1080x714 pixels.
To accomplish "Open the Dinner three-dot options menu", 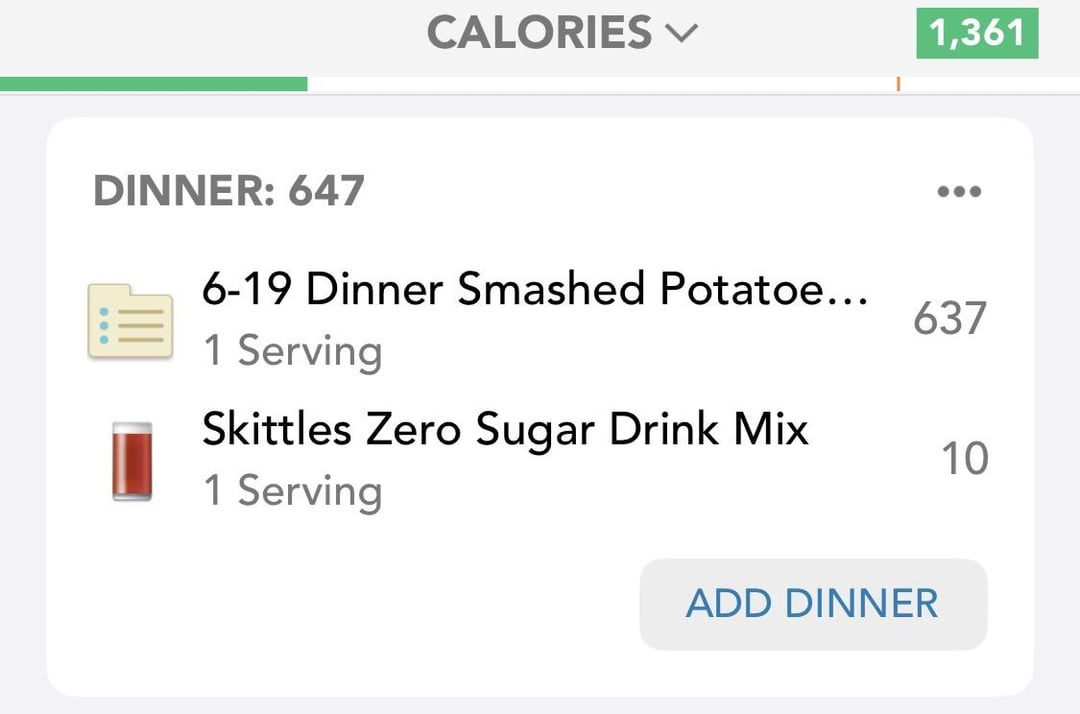I will 959,191.
